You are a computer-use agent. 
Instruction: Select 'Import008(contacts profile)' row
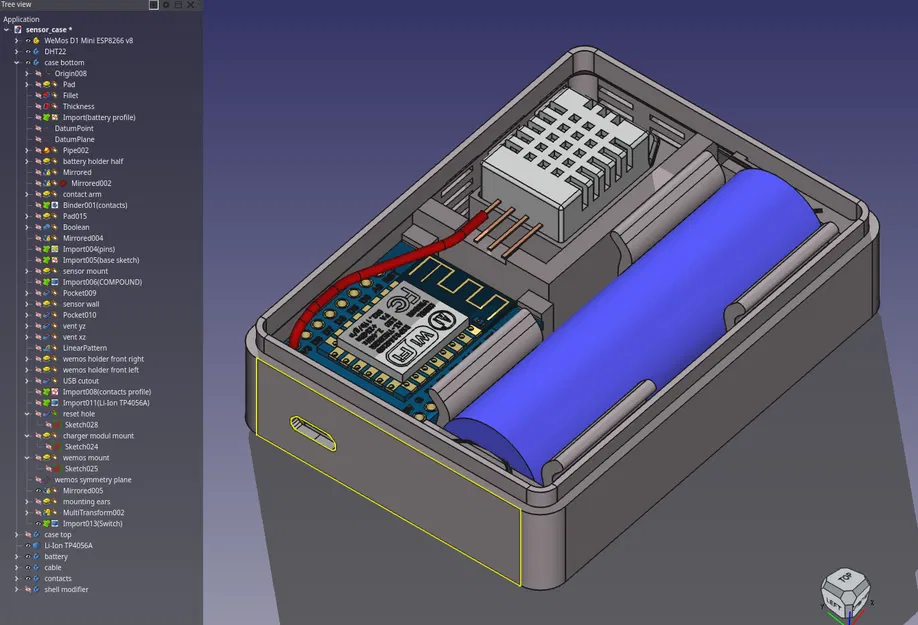107,392
